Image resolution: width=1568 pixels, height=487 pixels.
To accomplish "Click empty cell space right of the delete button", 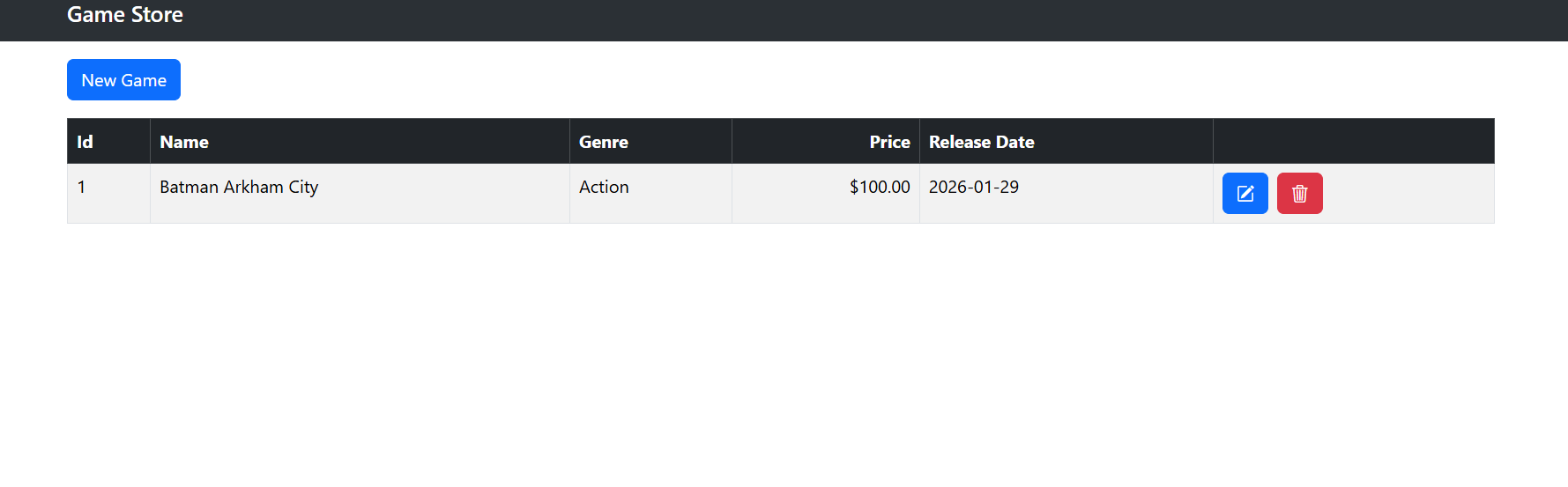I will pos(1408,194).
